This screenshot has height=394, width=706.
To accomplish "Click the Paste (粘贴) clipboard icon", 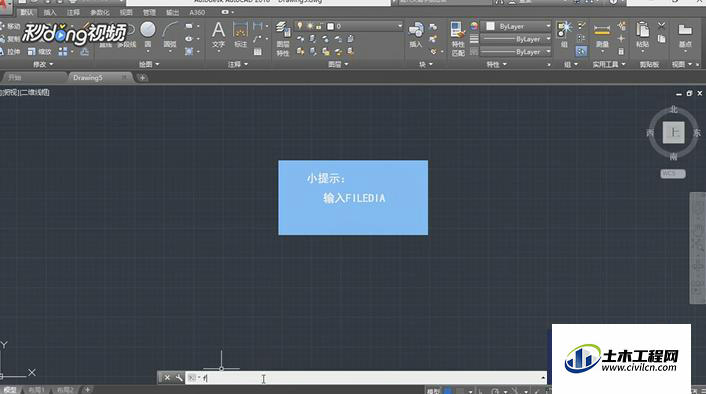I will [x=643, y=35].
